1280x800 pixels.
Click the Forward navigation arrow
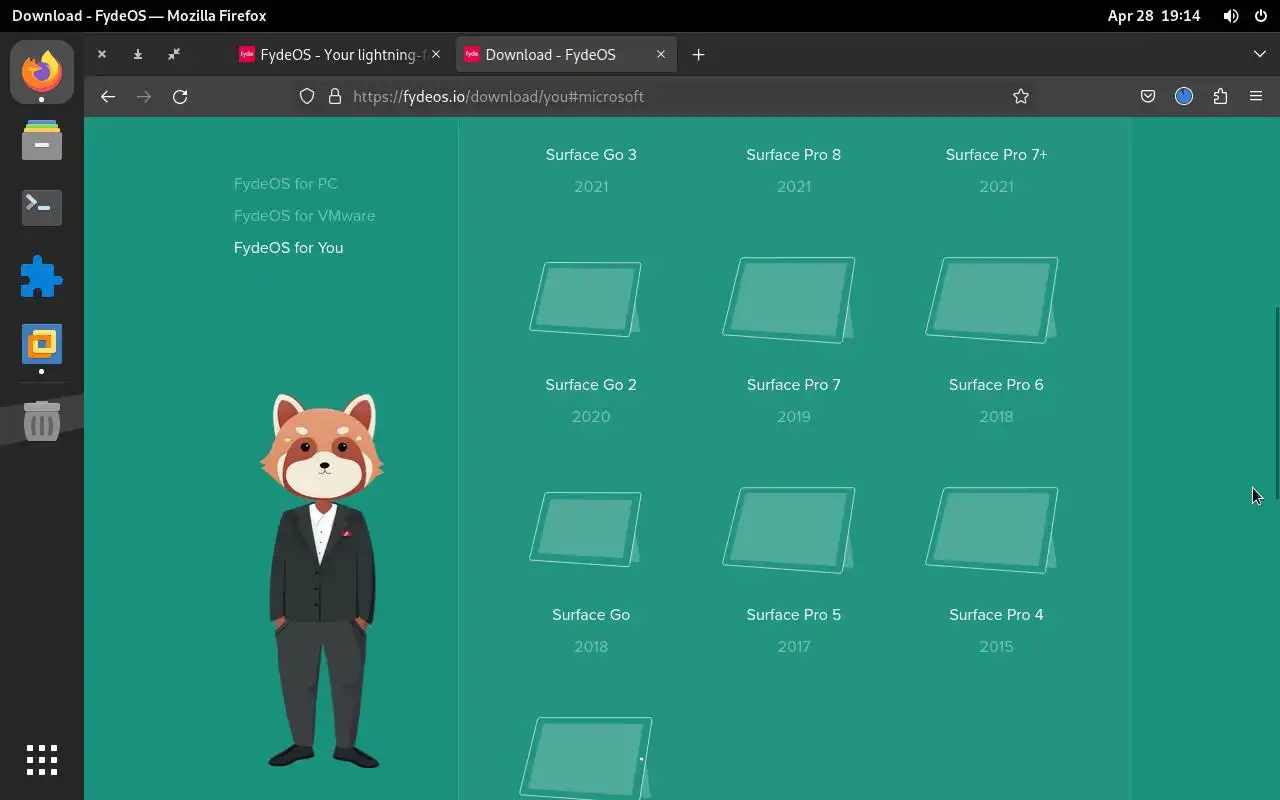tap(144, 96)
